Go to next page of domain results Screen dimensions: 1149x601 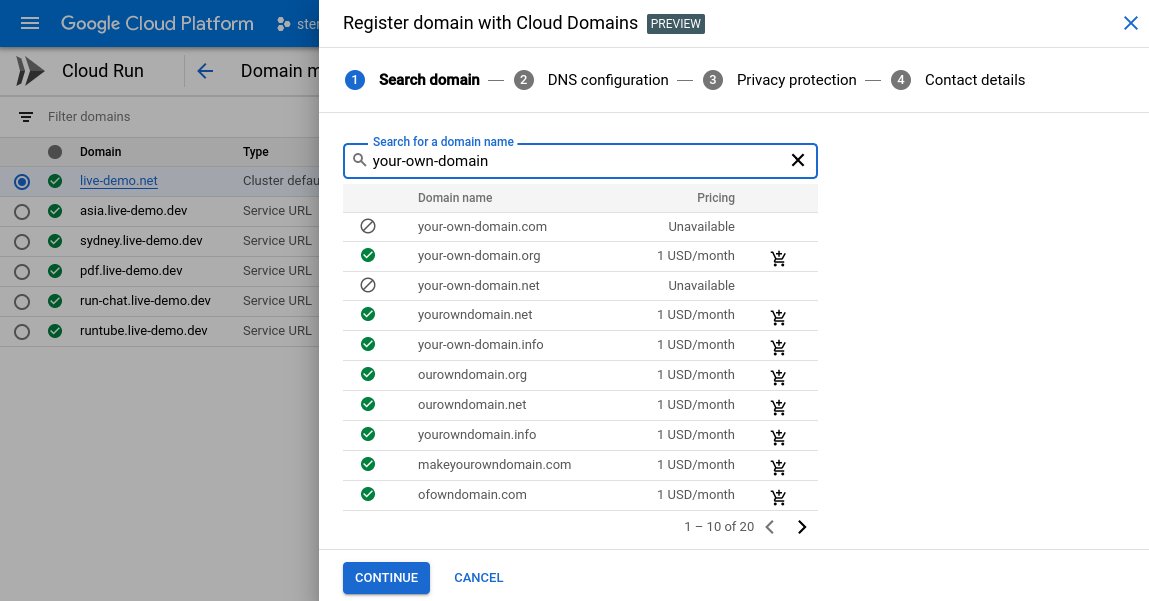(802, 527)
